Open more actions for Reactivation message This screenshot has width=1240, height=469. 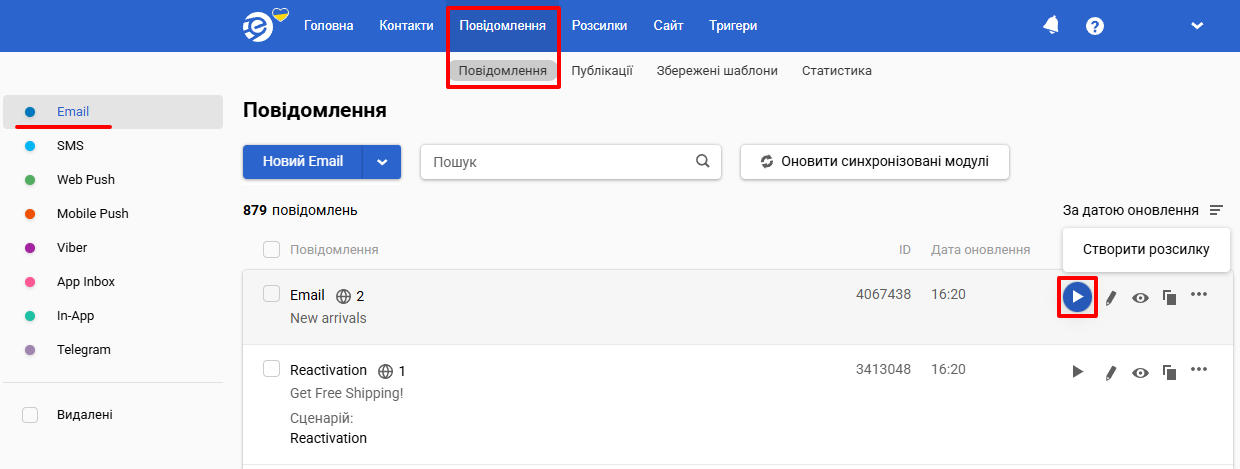point(1200,369)
